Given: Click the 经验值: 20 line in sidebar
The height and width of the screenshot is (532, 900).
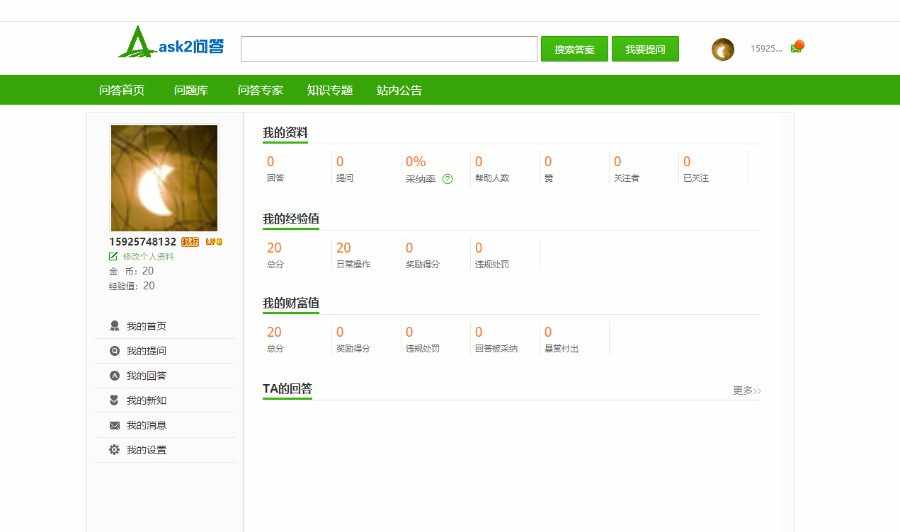Looking at the screenshot, I should coord(131,286).
